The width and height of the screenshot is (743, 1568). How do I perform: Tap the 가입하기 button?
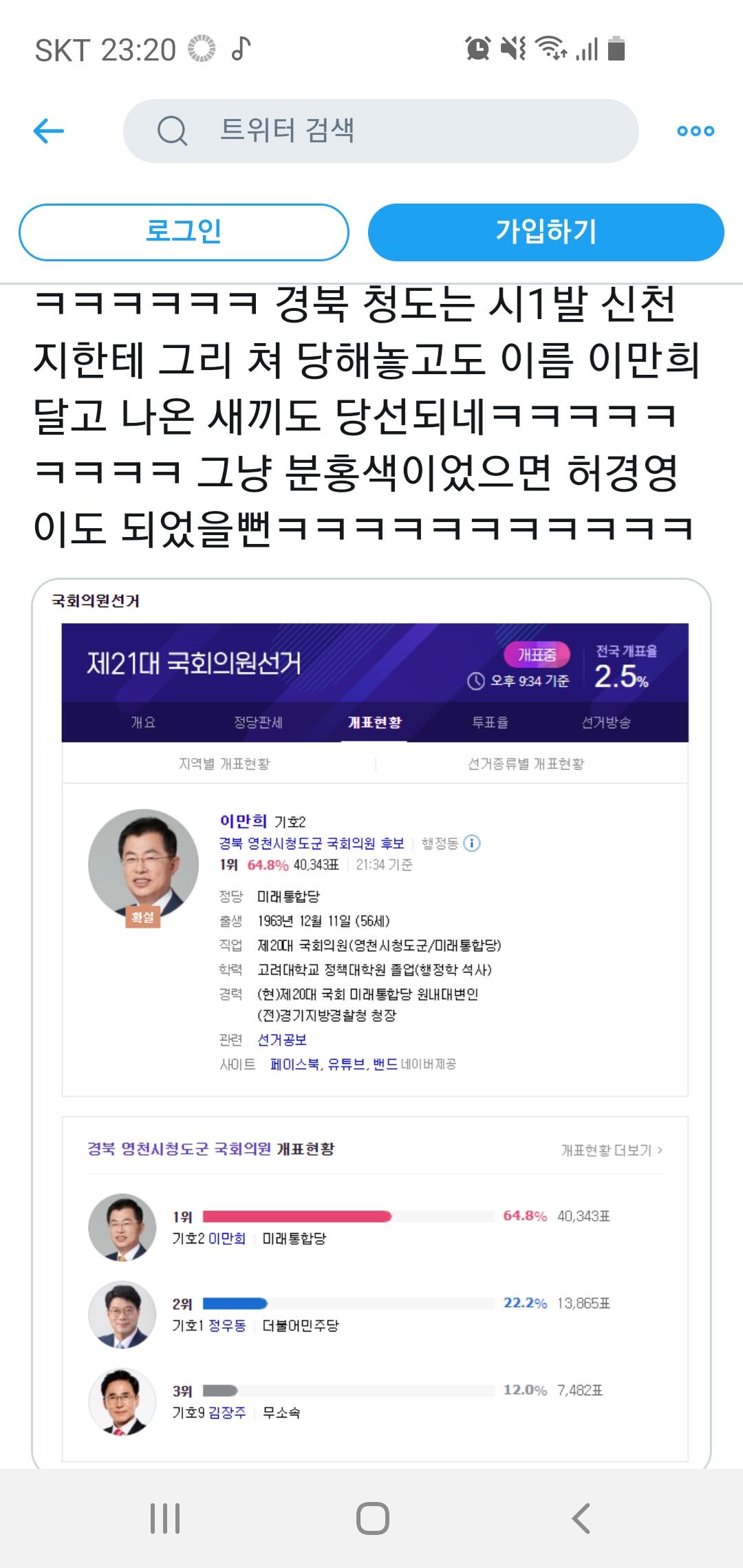coord(546,232)
